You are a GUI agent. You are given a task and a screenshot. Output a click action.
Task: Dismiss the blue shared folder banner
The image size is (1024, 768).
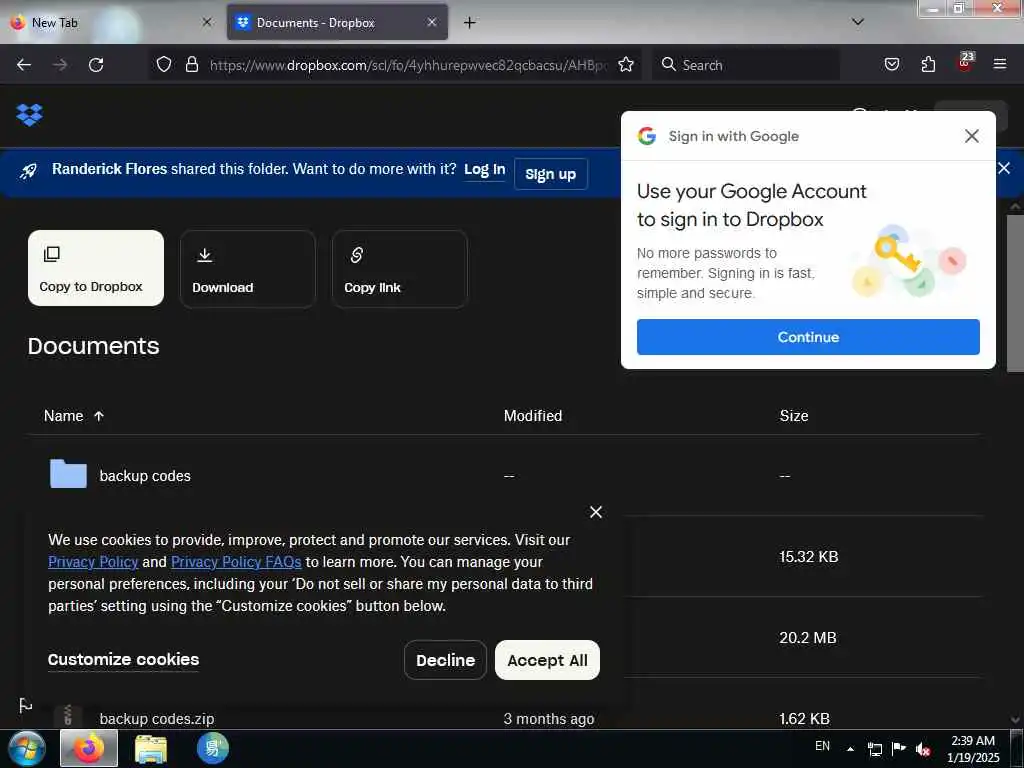[x=1004, y=168]
